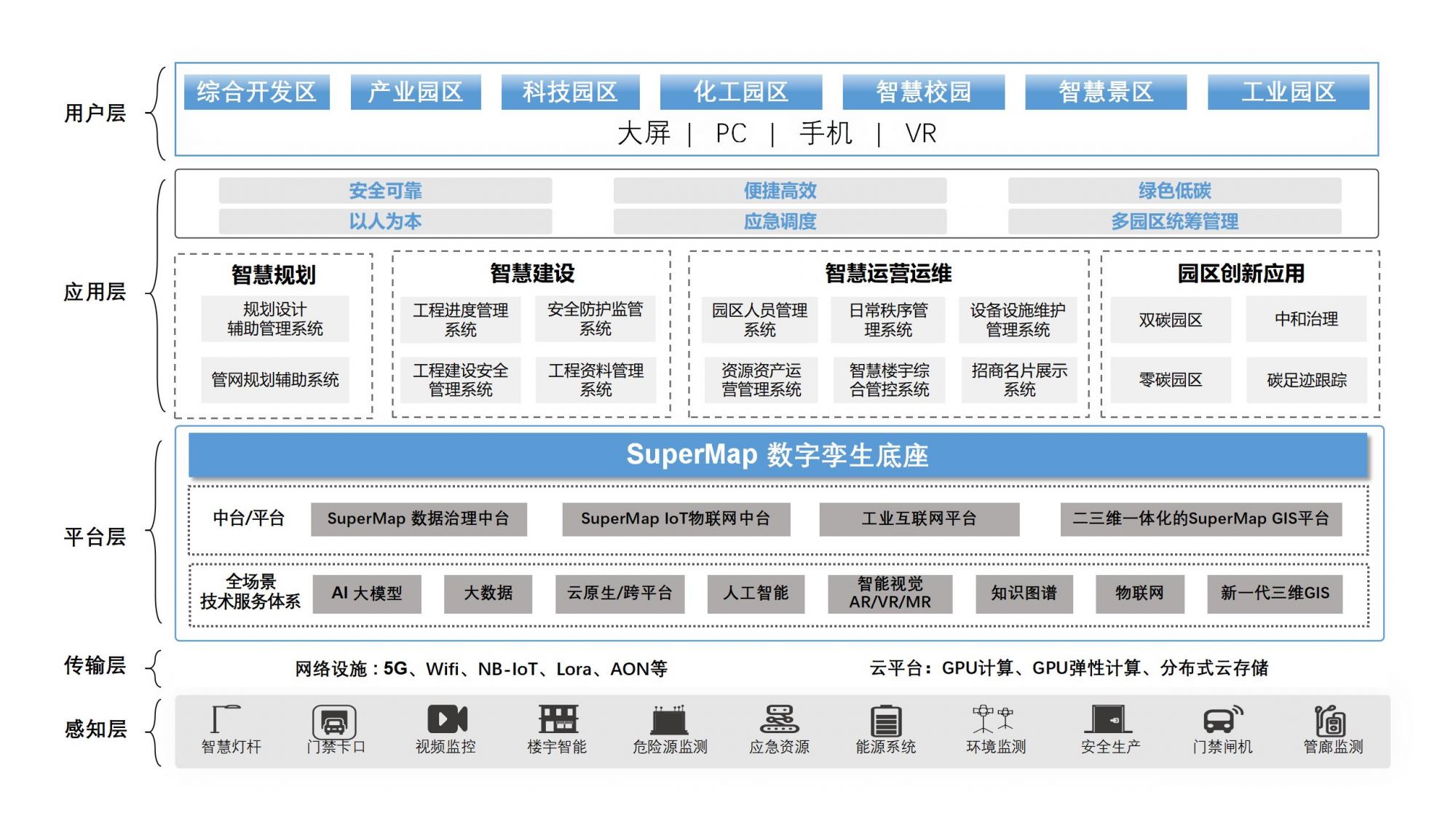The image size is (1456, 819).
Task: Click the 工业园区 blue box
Action: (1289, 92)
